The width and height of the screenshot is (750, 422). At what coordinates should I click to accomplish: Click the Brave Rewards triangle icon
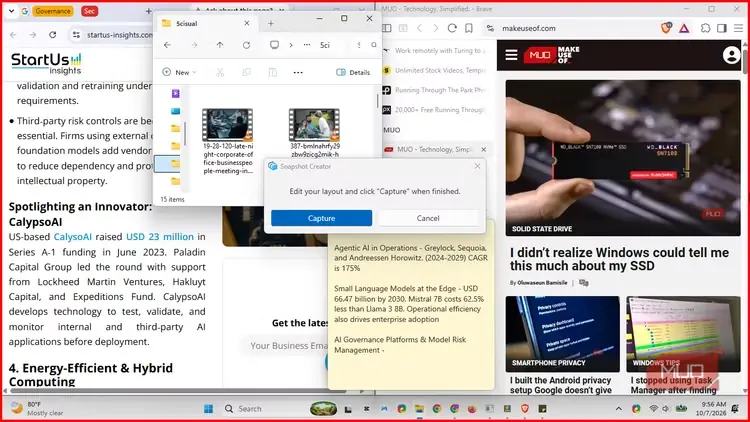click(684, 28)
